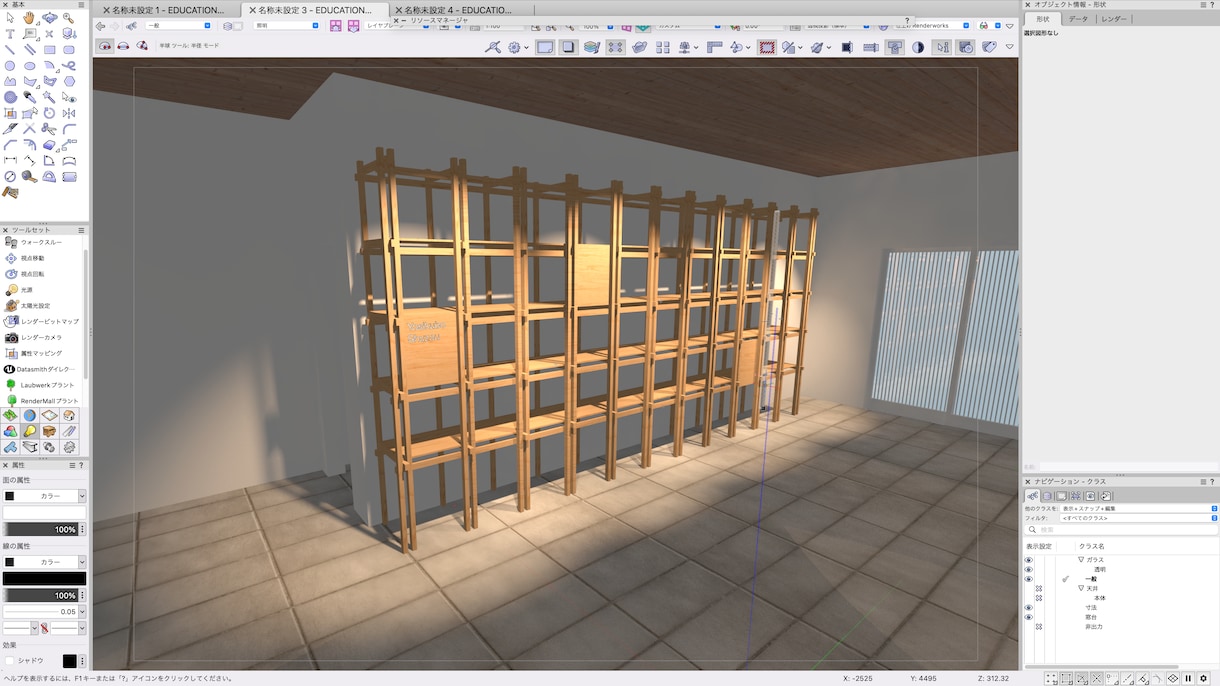
Task: Select the Tape Measure tool
Action: (x=29, y=176)
